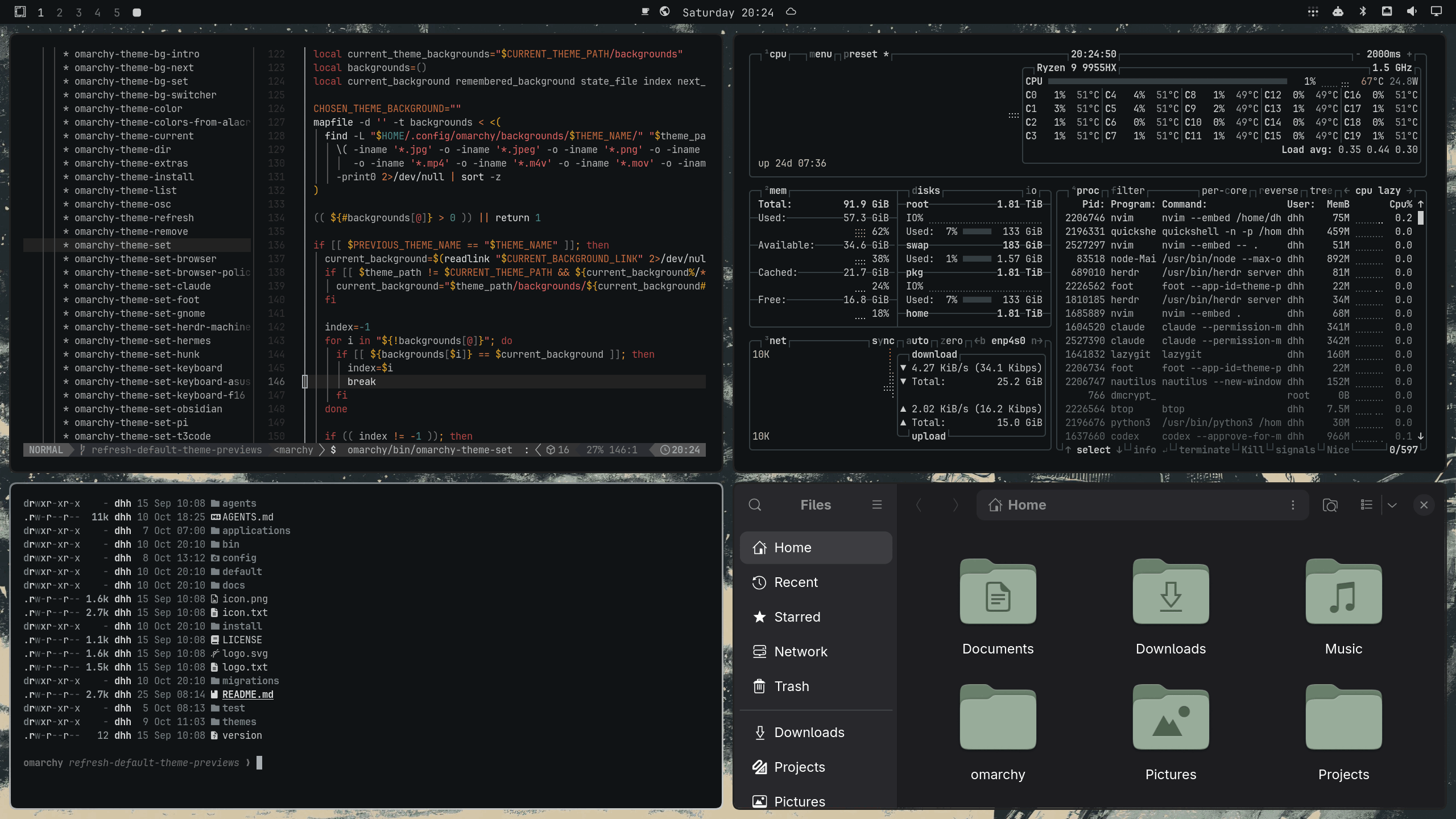Open search in Files window
The image size is (1456, 819).
pyautogui.click(x=755, y=505)
